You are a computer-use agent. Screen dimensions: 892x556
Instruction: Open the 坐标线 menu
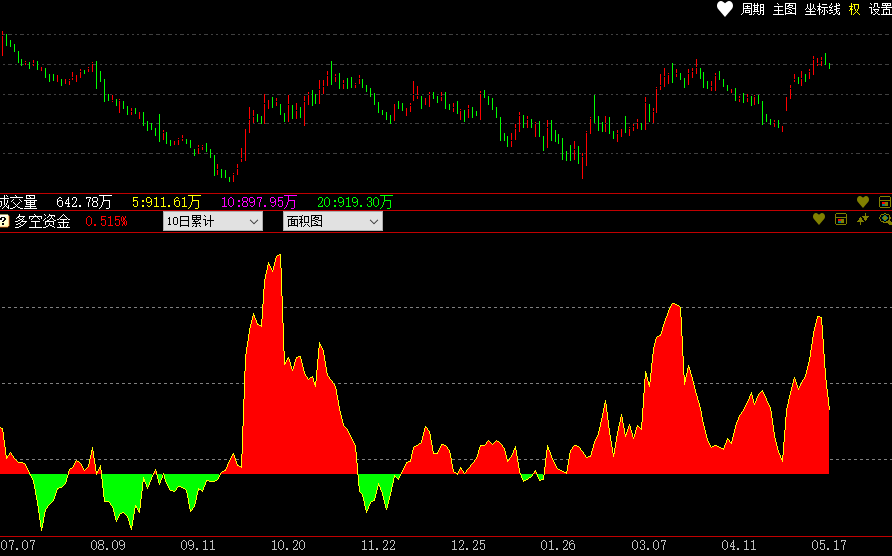822,9
